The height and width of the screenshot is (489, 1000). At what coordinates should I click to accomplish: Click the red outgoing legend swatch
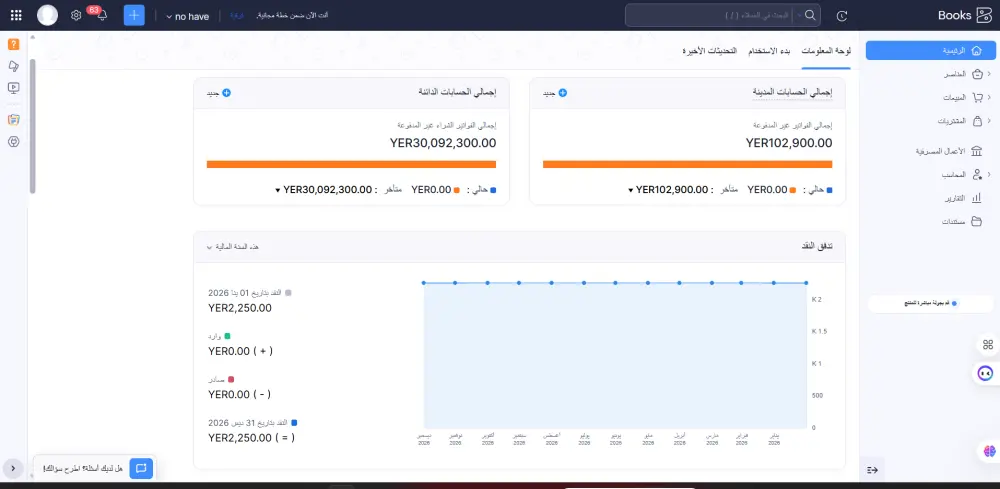(231, 379)
